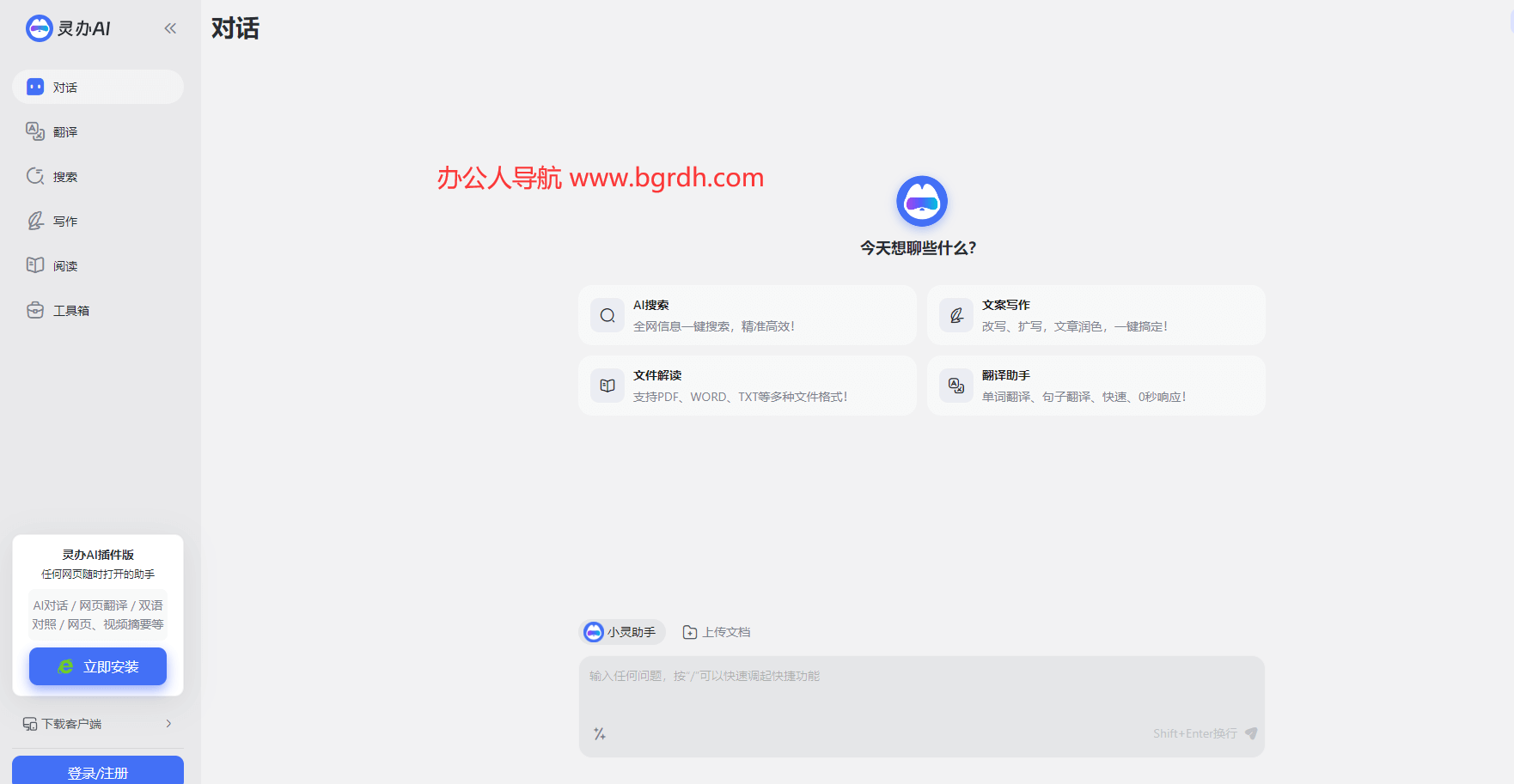Click the 立即安装 install button

(97, 666)
